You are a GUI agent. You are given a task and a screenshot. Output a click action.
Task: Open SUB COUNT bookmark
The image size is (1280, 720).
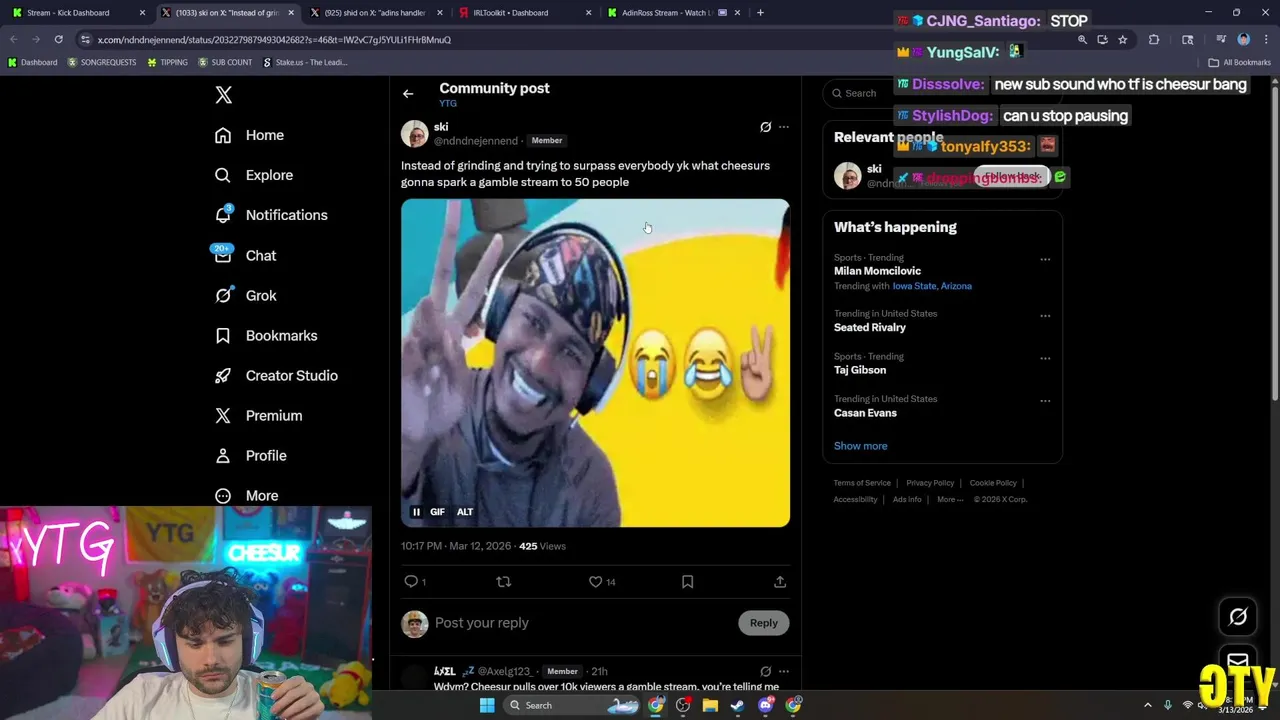[225, 62]
